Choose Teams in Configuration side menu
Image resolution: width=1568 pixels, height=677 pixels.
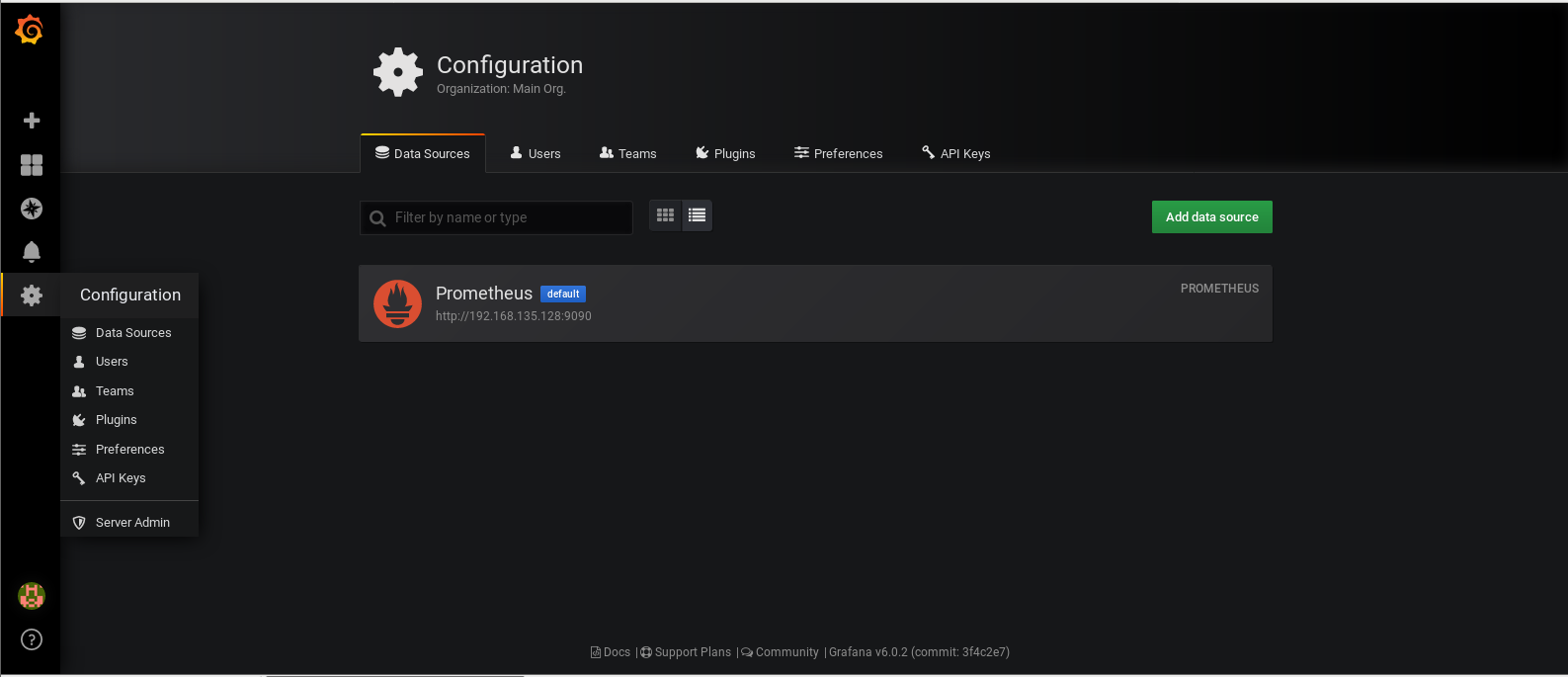click(115, 391)
